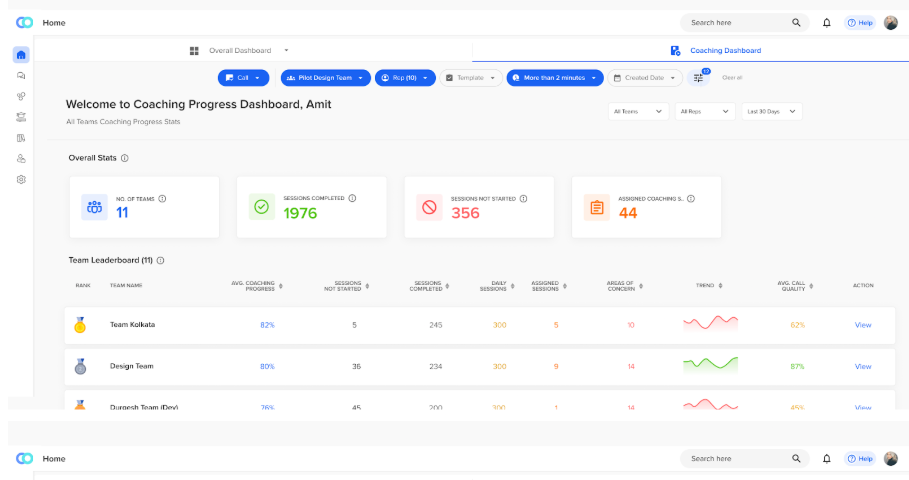This screenshot has width=909, height=480.
Task: Sort by Sessions Completed column arrows
Action: [447, 286]
